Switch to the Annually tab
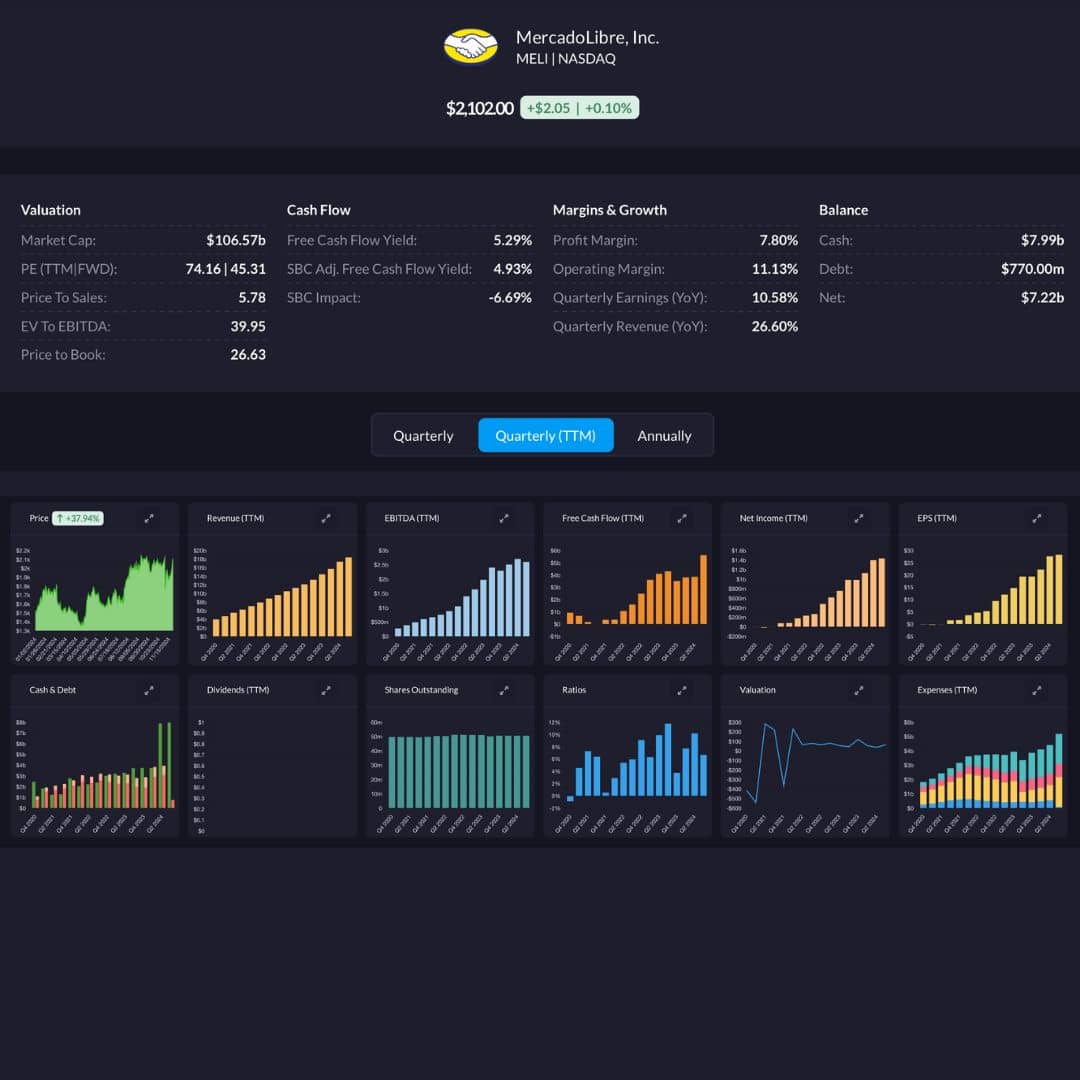This screenshot has height=1080, width=1080. tap(664, 435)
